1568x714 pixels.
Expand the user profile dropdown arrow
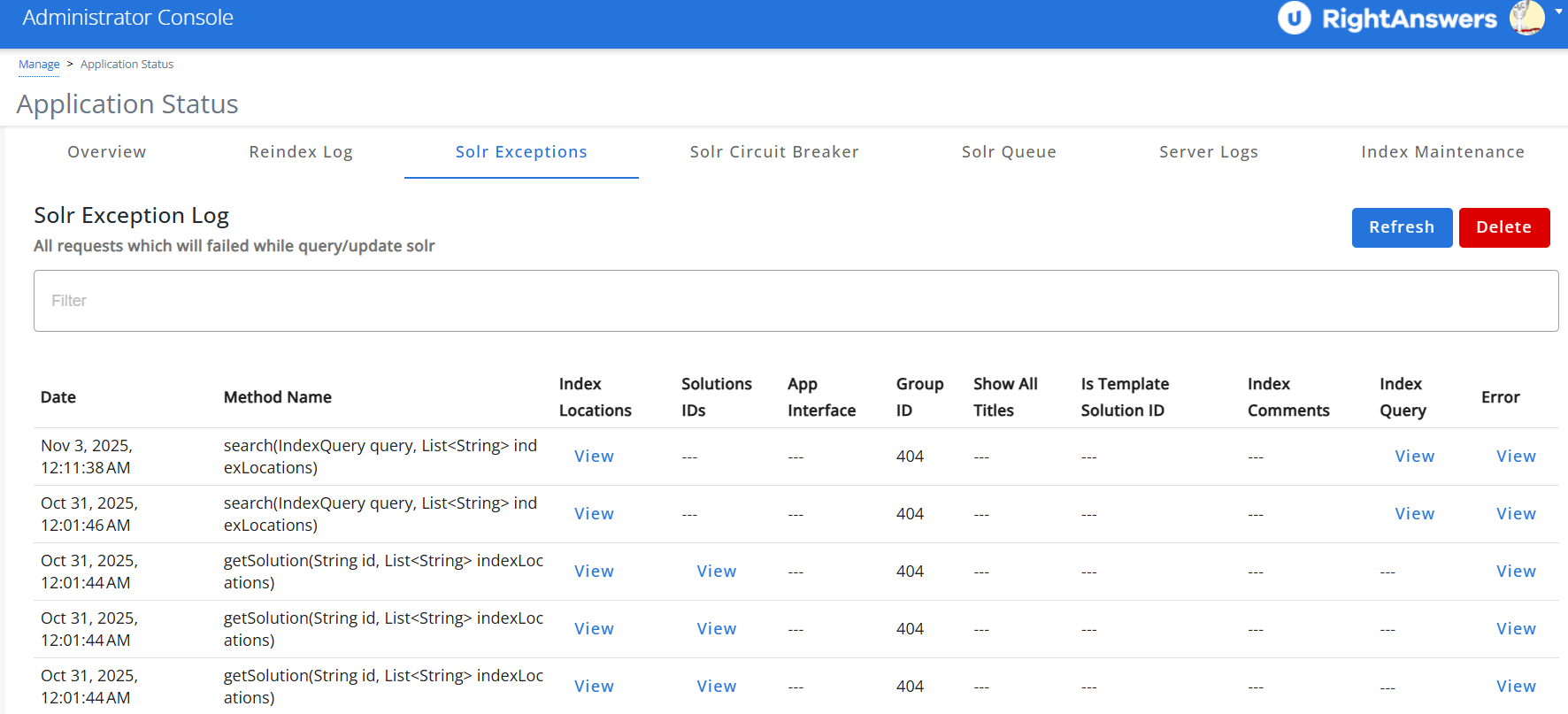click(x=1558, y=12)
